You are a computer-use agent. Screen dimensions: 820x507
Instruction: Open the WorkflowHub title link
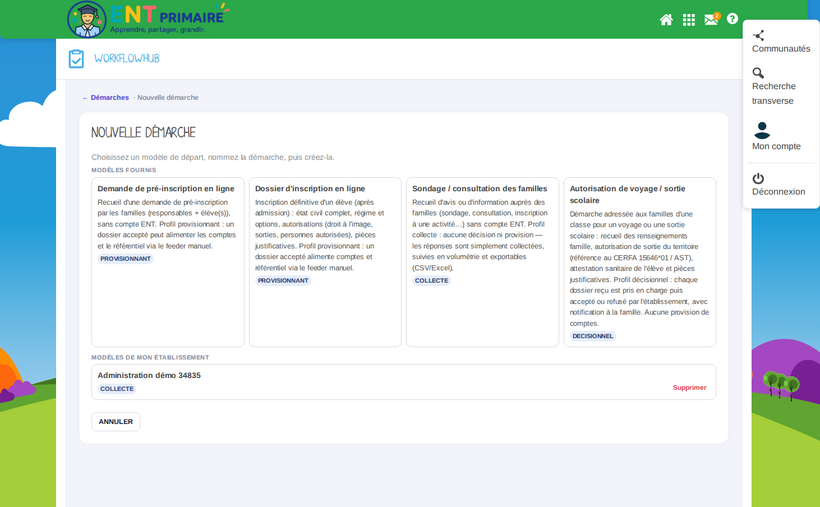127,59
